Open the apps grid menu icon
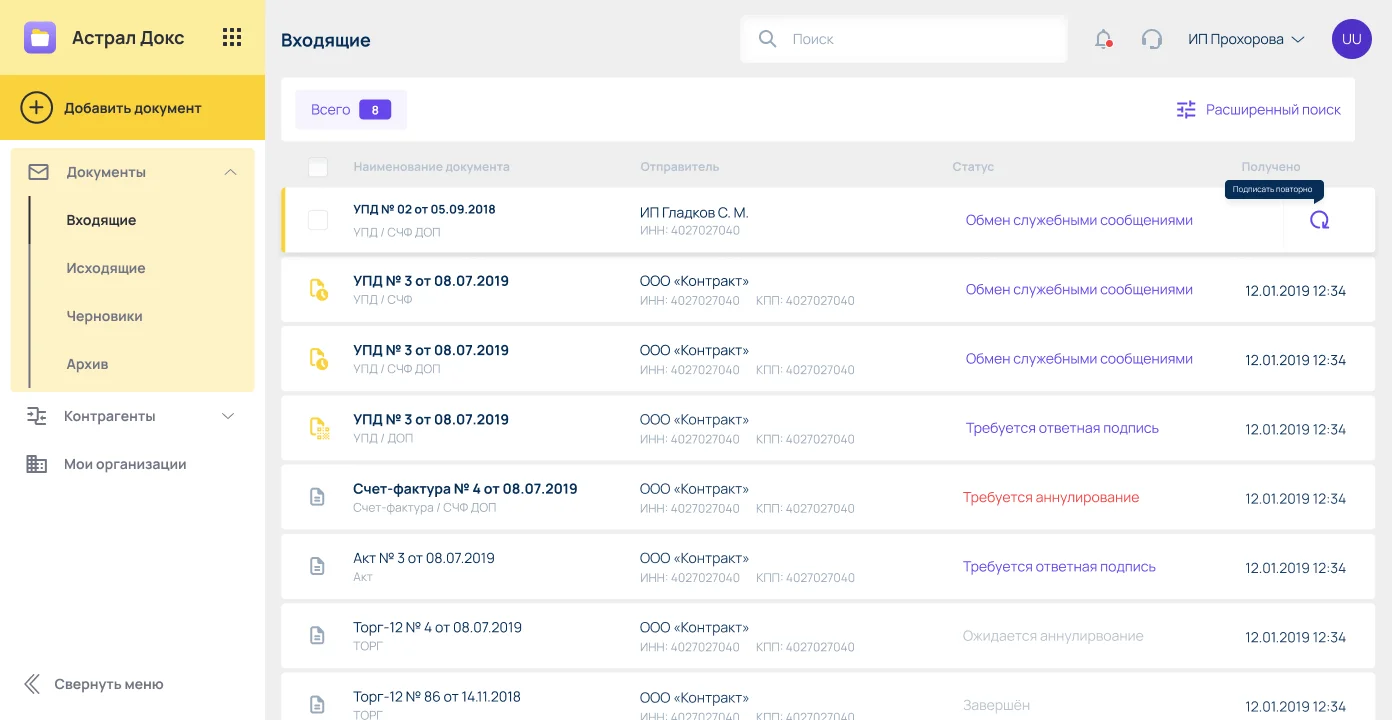Image resolution: width=1392 pixels, height=720 pixels. (x=232, y=38)
